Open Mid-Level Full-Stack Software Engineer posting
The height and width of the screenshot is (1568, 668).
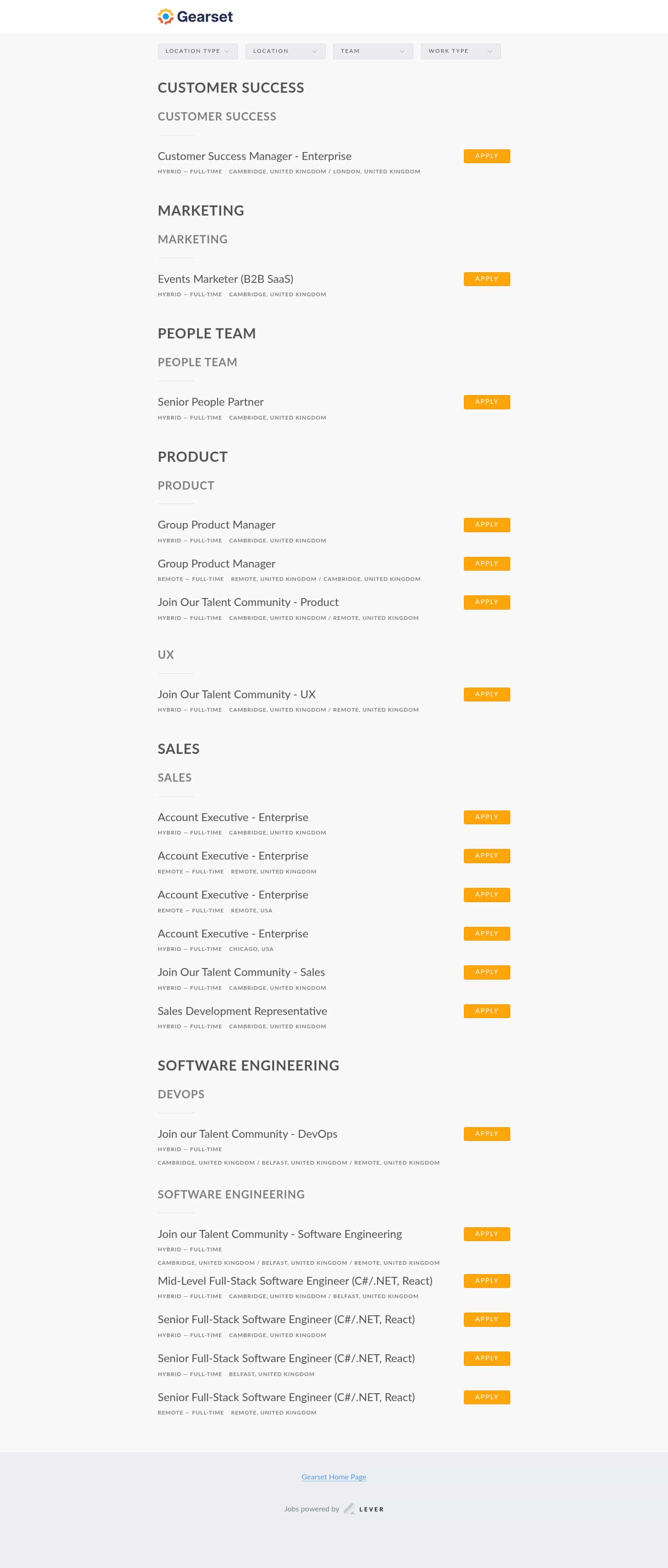[x=295, y=1281]
